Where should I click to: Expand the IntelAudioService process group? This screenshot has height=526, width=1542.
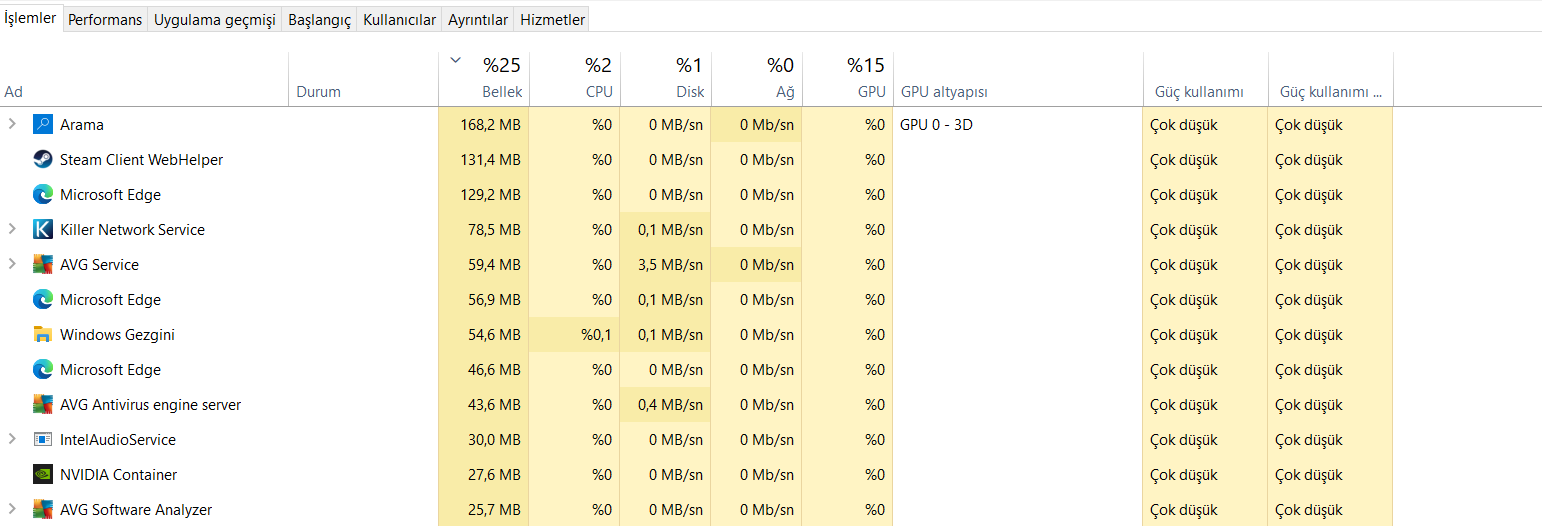pos(12,439)
